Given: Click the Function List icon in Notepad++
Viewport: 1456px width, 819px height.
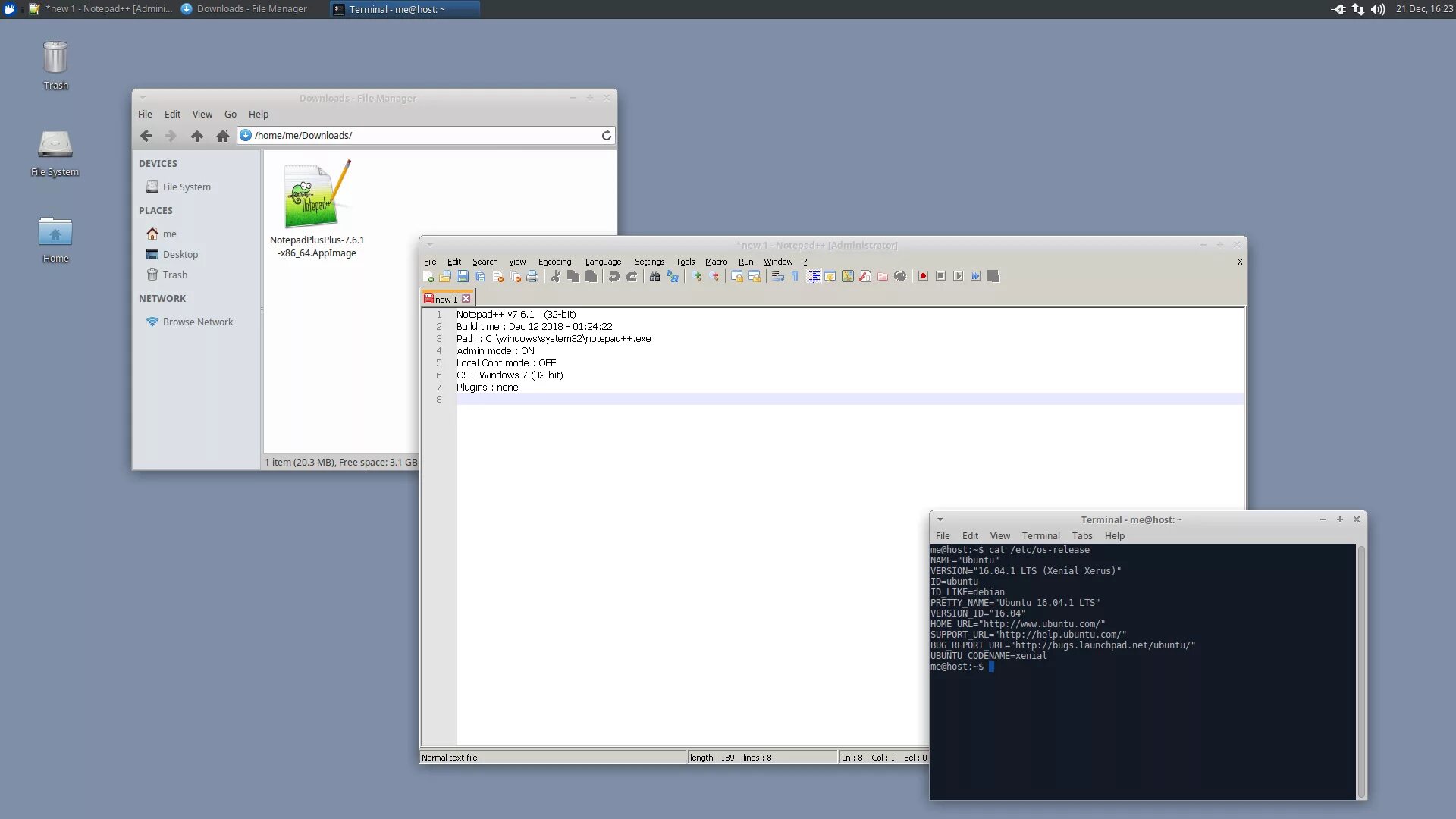Looking at the screenshot, I should click(x=865, y=277).
